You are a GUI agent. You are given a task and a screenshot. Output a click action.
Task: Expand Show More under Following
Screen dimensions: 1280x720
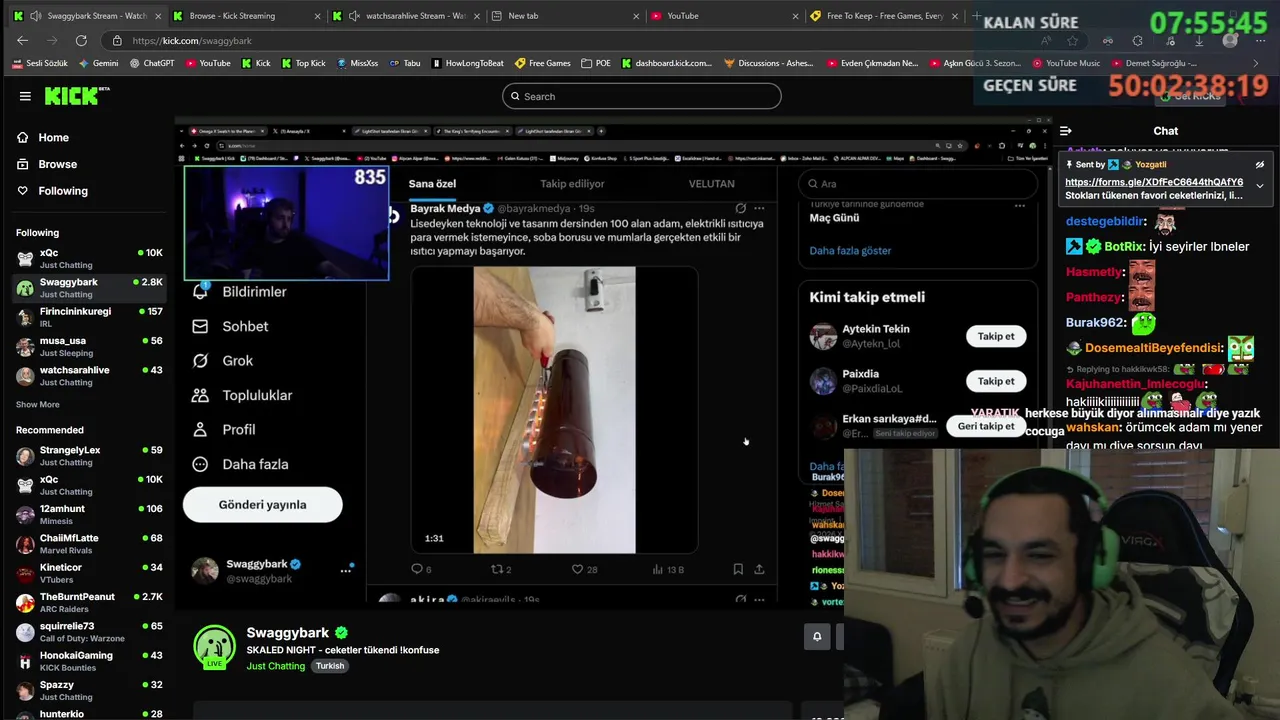pyautogui.click(x=38, y=405)
